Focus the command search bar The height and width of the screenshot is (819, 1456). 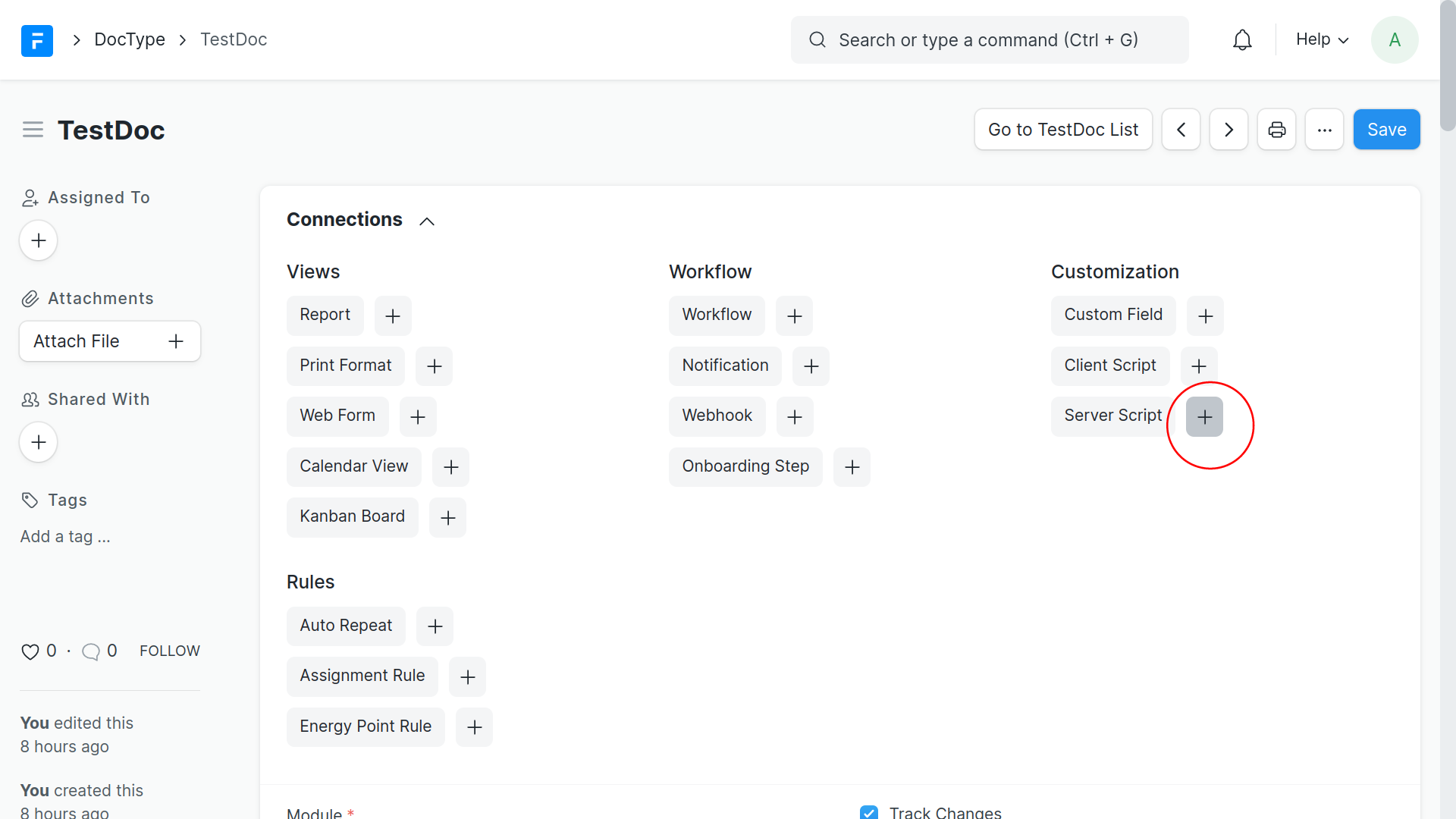pyautogui.click(x=988, y=40)
